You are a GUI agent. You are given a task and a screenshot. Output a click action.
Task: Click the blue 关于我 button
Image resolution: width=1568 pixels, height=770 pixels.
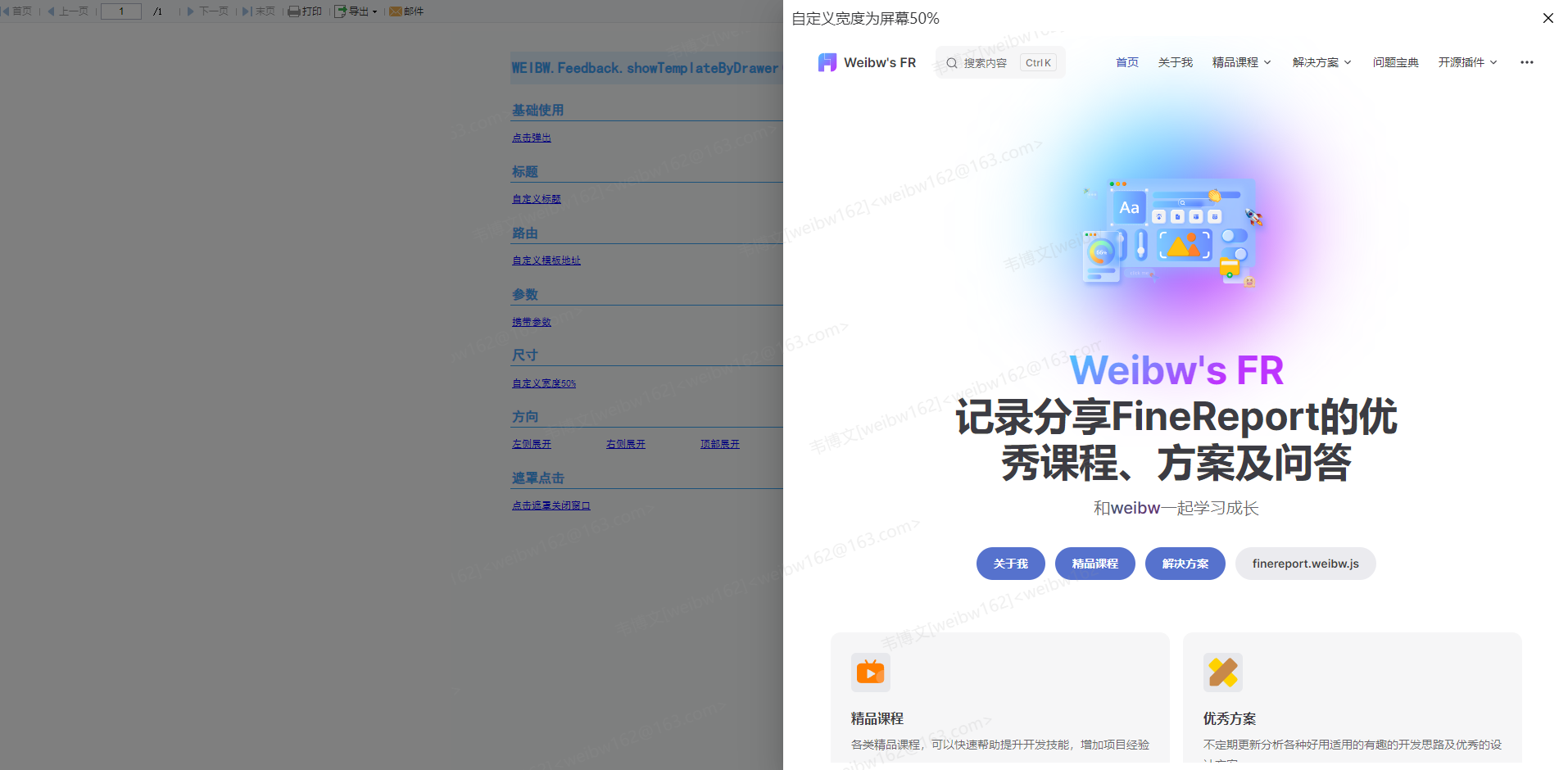coord(1011,564)
